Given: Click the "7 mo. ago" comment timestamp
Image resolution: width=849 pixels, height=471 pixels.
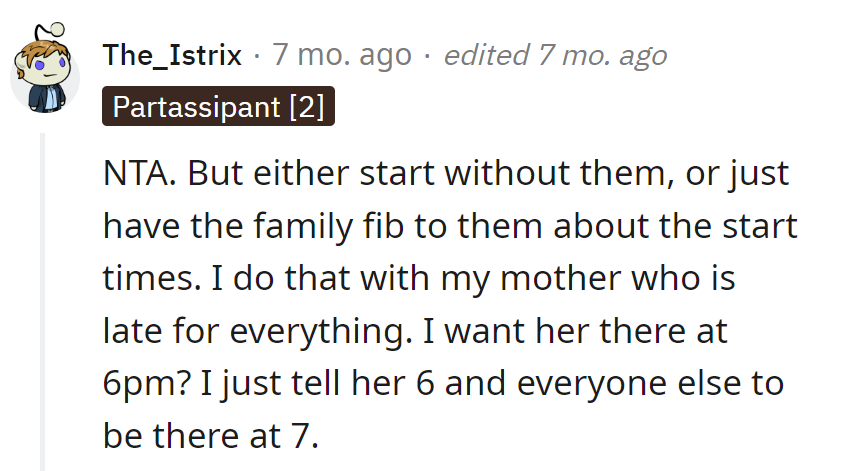Looking at the screenshot, I should coord(341,55).
